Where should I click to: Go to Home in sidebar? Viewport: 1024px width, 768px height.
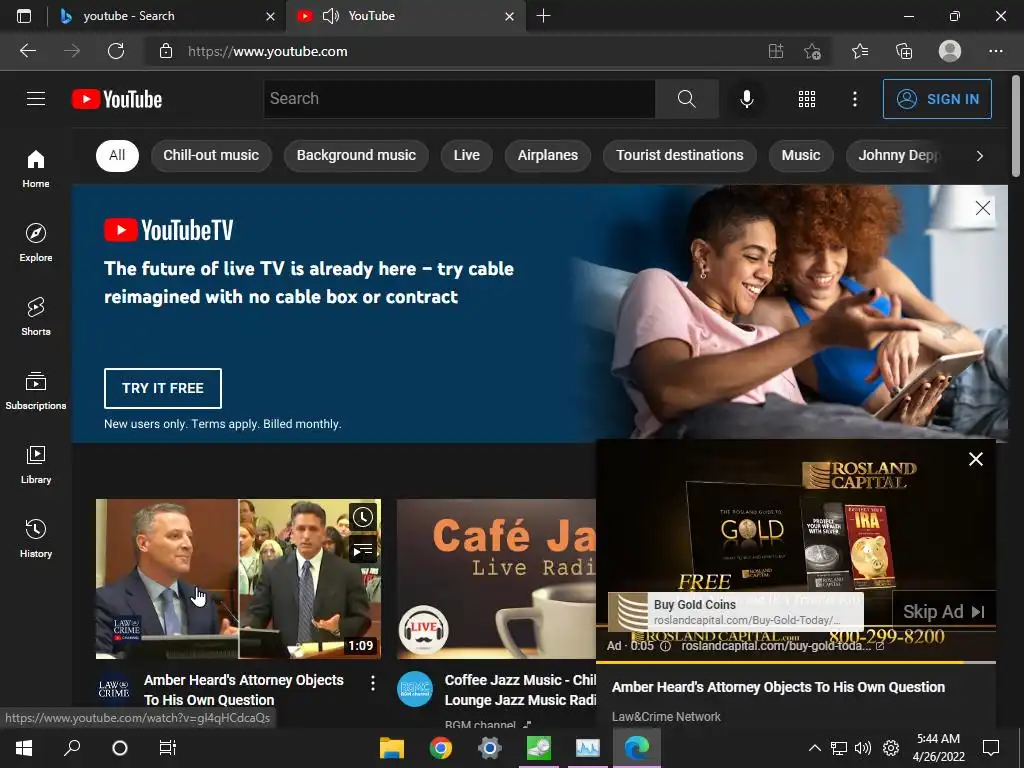[x=36, y=168]
